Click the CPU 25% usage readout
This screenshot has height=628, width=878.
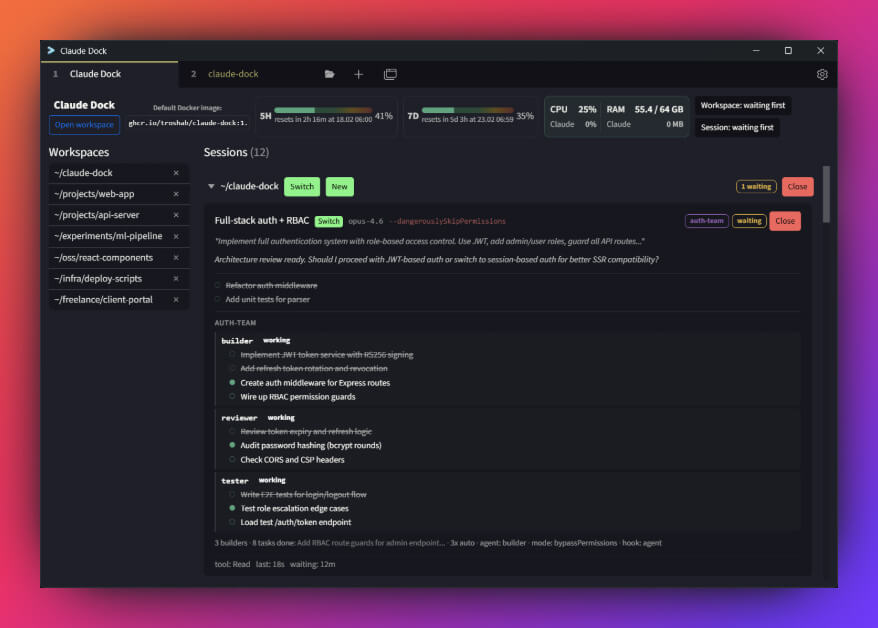(x=573, y=109)
